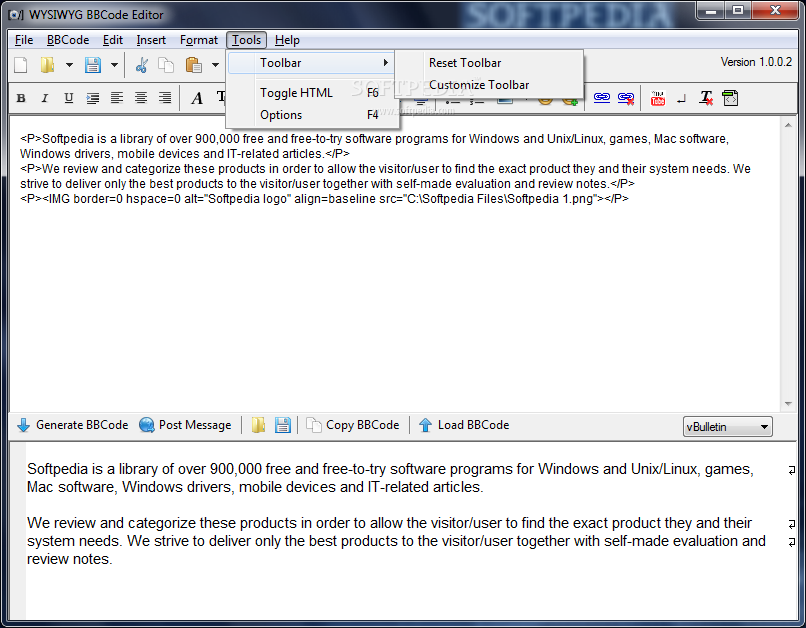
Task: Expand the dropdown arrow beside the paste icon
Action: pyautogui.click(x=215, y=65)
